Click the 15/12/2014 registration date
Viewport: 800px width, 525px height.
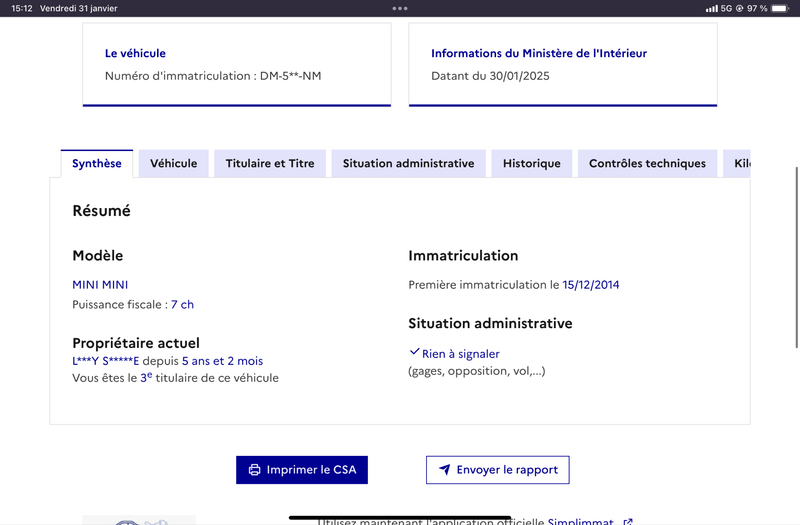click(x=591, y=285)
